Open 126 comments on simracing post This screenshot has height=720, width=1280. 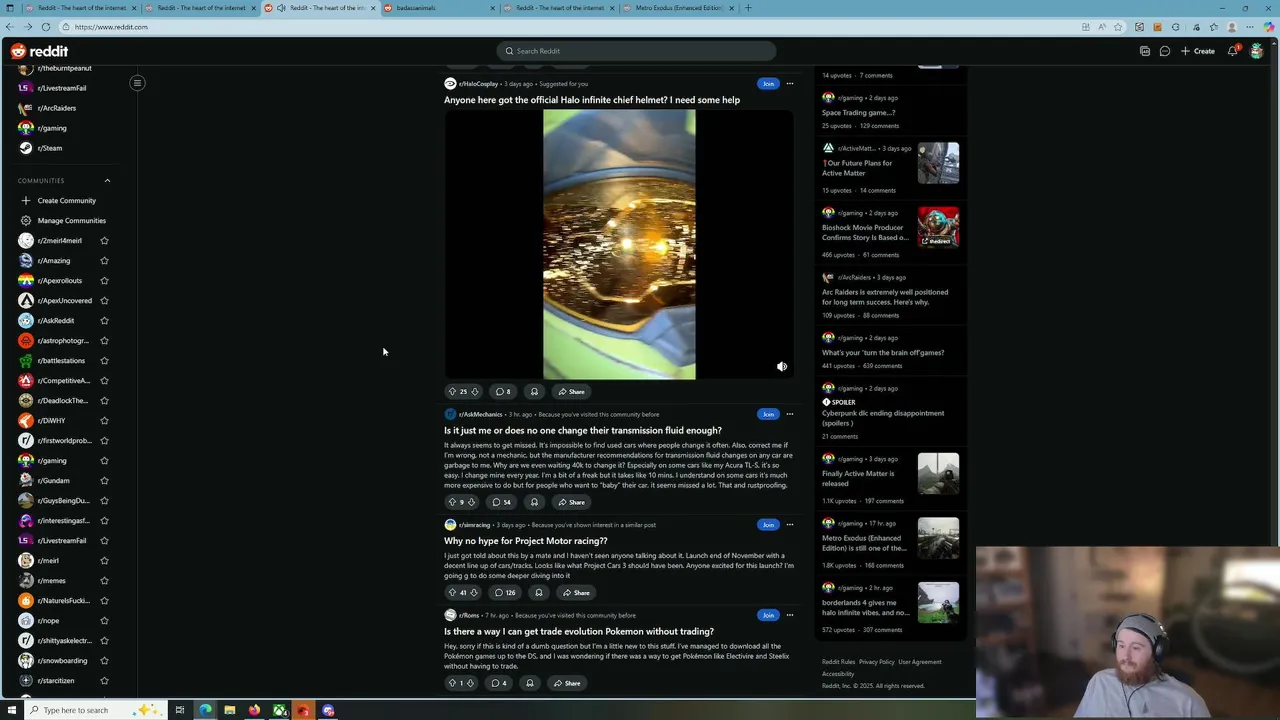click(505, 593)
